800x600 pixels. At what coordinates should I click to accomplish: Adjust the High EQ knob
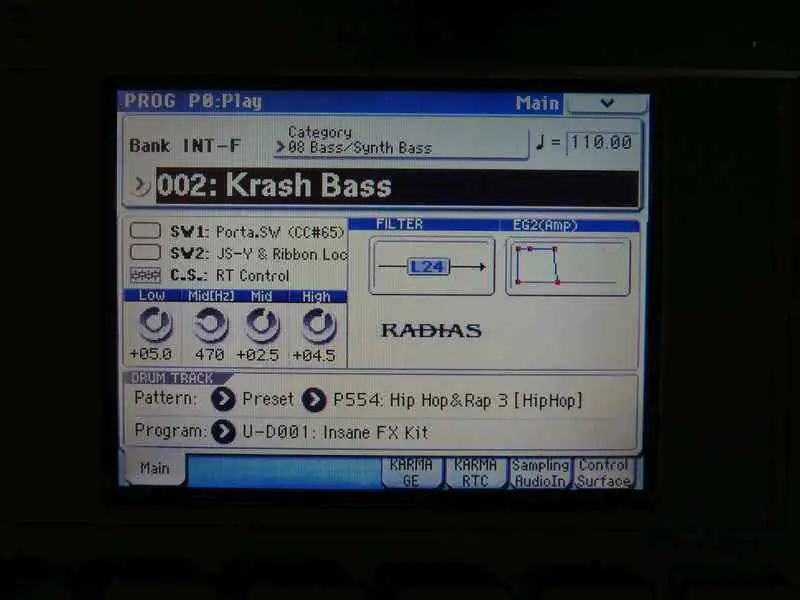click(317, 324)
